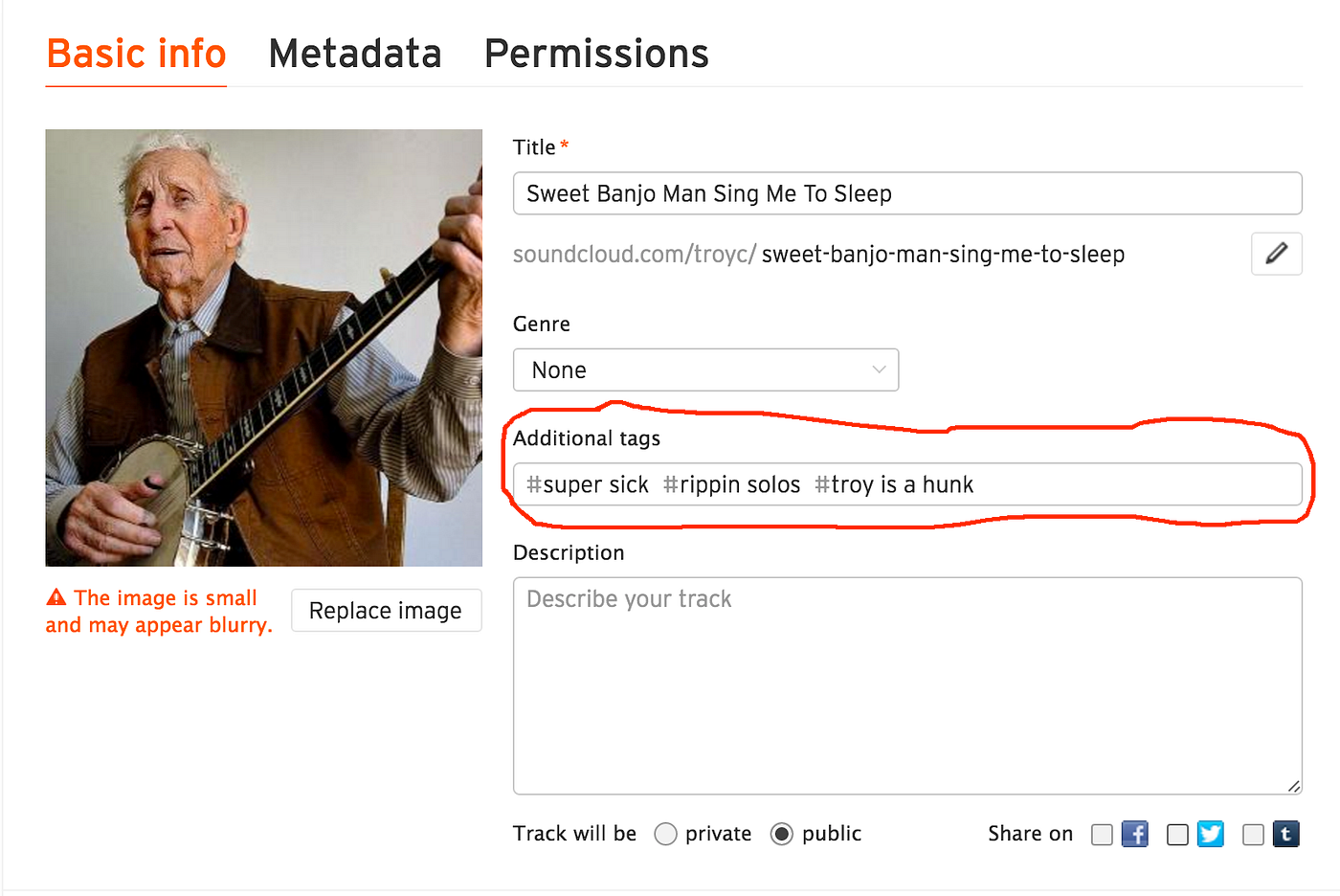Viewport: 1340px width, 896px height.
Task: Click into the Title text field
Action: point(906,193)
